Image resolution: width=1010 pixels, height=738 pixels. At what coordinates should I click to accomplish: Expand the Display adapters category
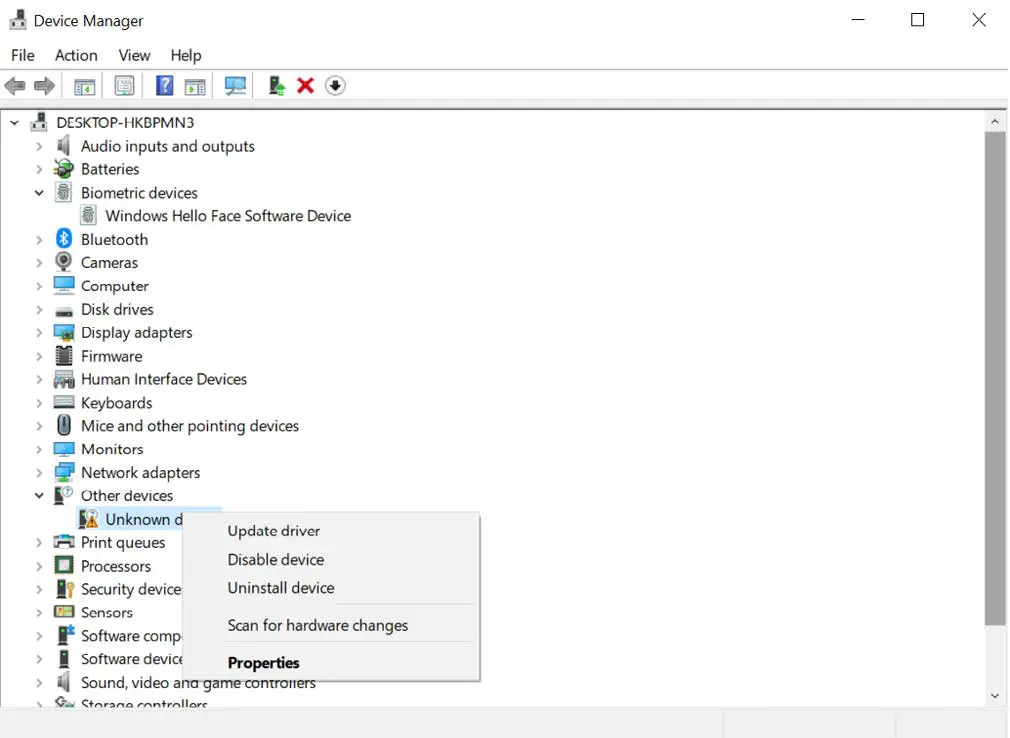click(x=40, y=332)
